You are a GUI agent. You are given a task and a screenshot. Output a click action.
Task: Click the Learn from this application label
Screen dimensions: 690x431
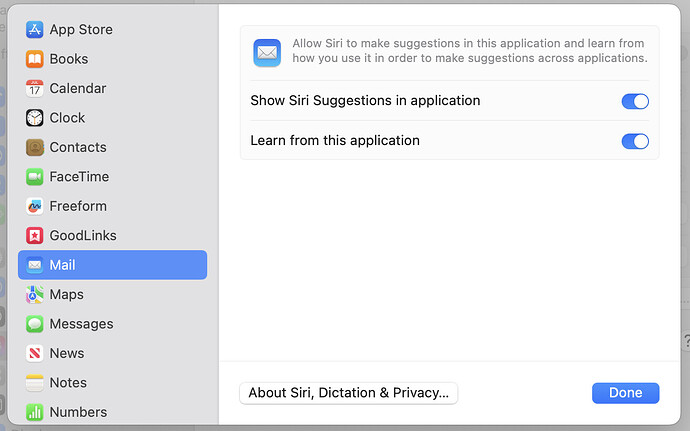click(x=335, y=140)
